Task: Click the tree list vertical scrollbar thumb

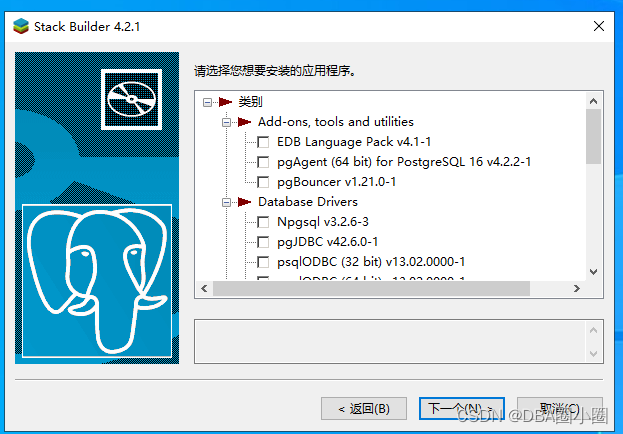Action: click(594, 136)
